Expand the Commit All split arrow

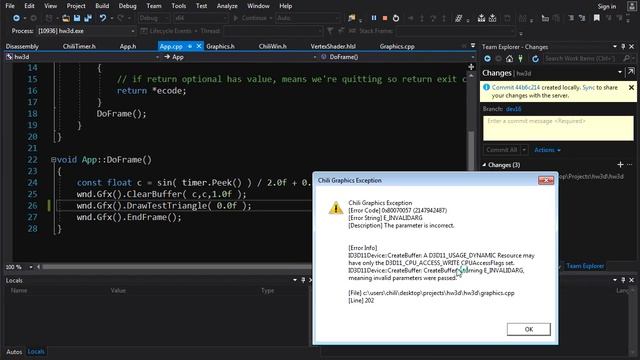pyautogui.click(x=524, y=150)
